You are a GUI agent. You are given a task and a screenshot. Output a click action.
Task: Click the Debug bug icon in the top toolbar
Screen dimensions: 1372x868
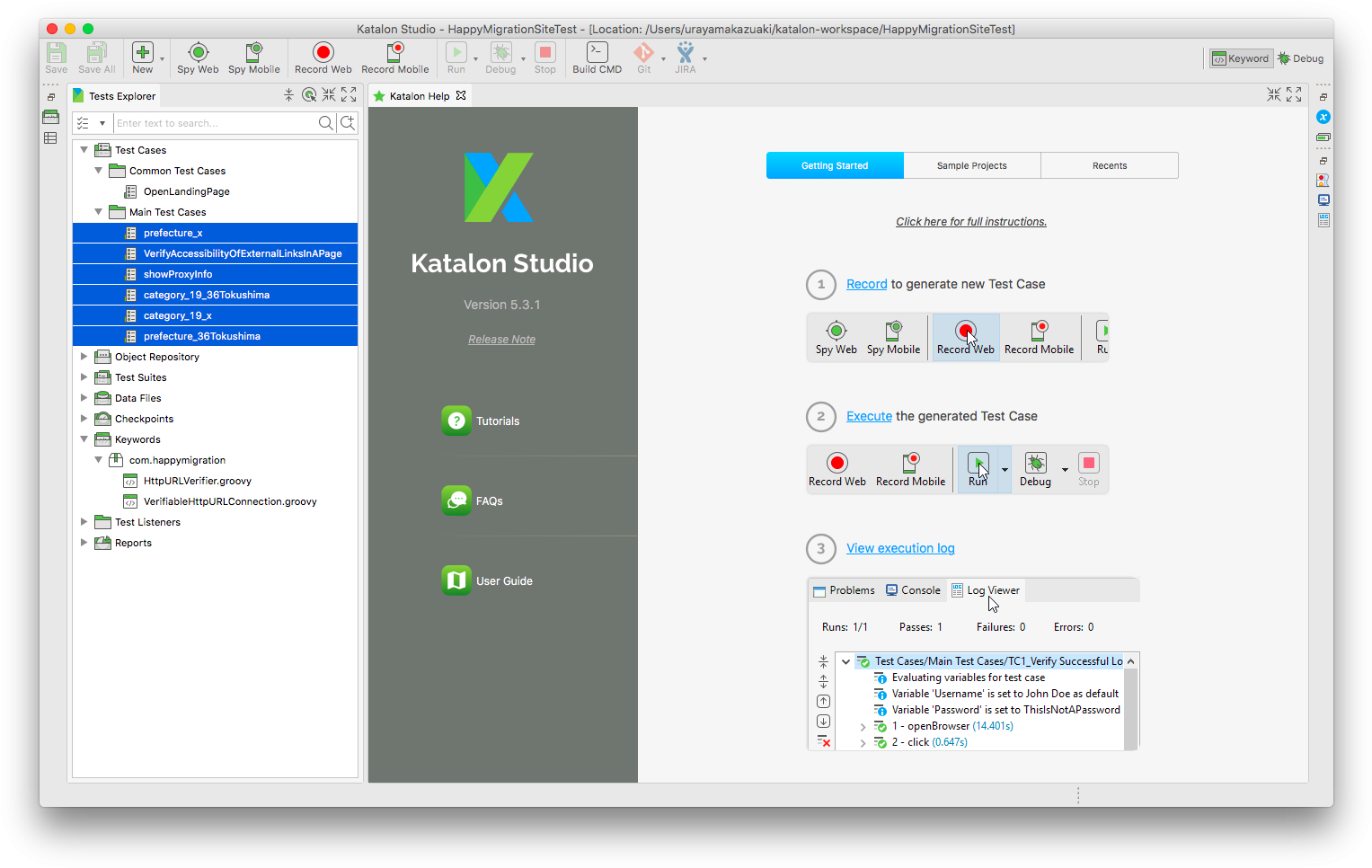501,53
